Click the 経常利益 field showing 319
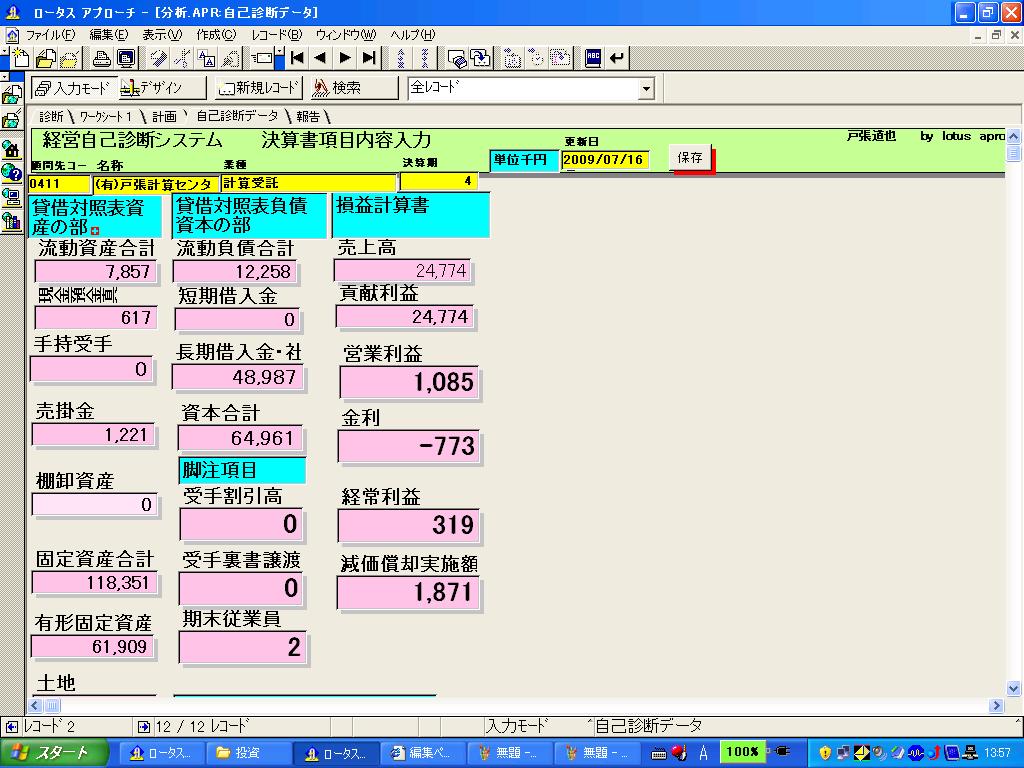1024x768 pixels. [409, 525]
